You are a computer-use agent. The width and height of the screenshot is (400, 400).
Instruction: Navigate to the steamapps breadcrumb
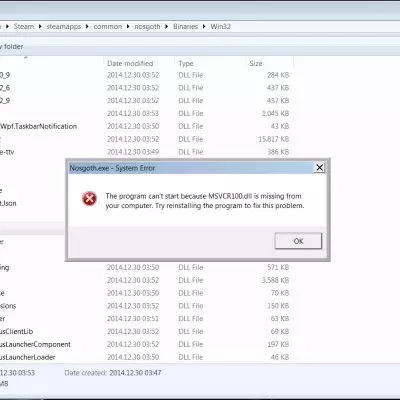point(64,27)
